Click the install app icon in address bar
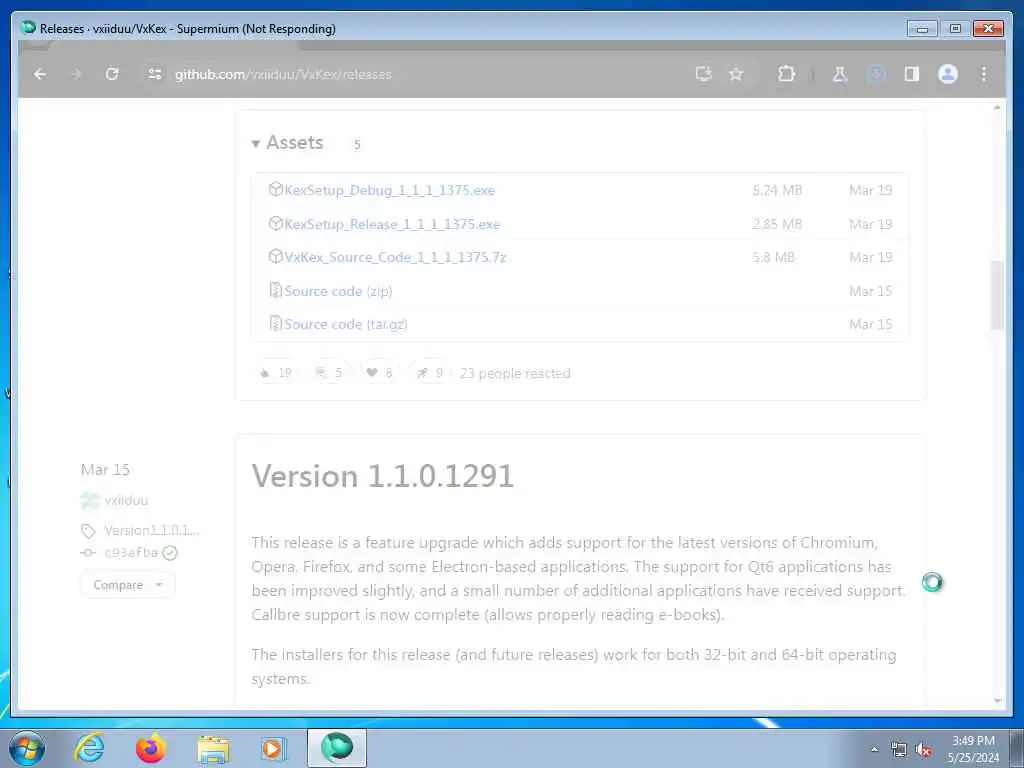 [703, 74]
